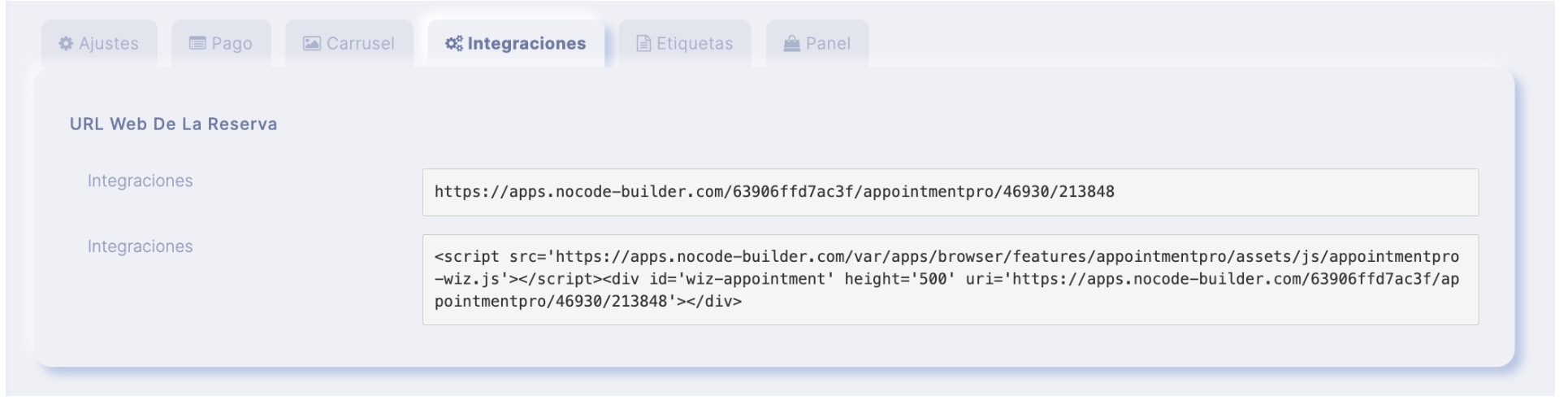Click the embed script code field
The width and height of the screenshot is (1568, 405).
pyautogui.click(x=951, y=280)
